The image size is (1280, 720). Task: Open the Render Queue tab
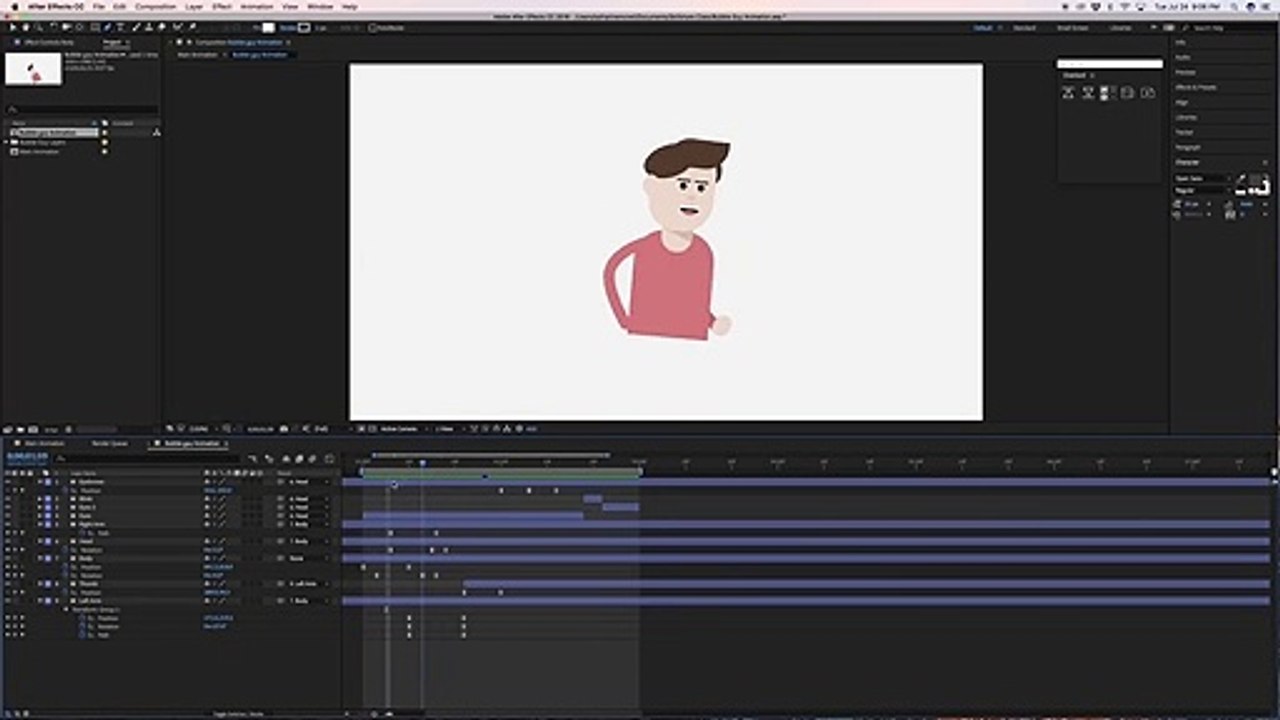pos(109,443)
